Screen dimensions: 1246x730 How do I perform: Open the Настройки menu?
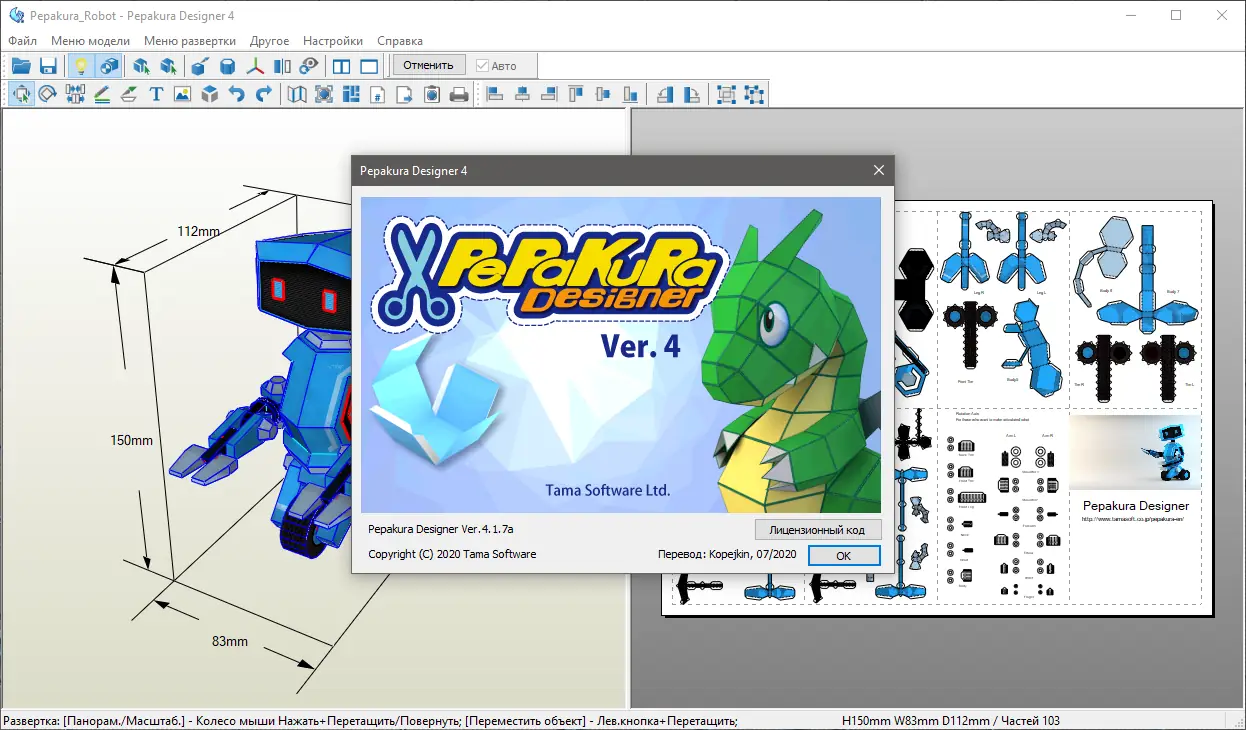tap(333, 41)
